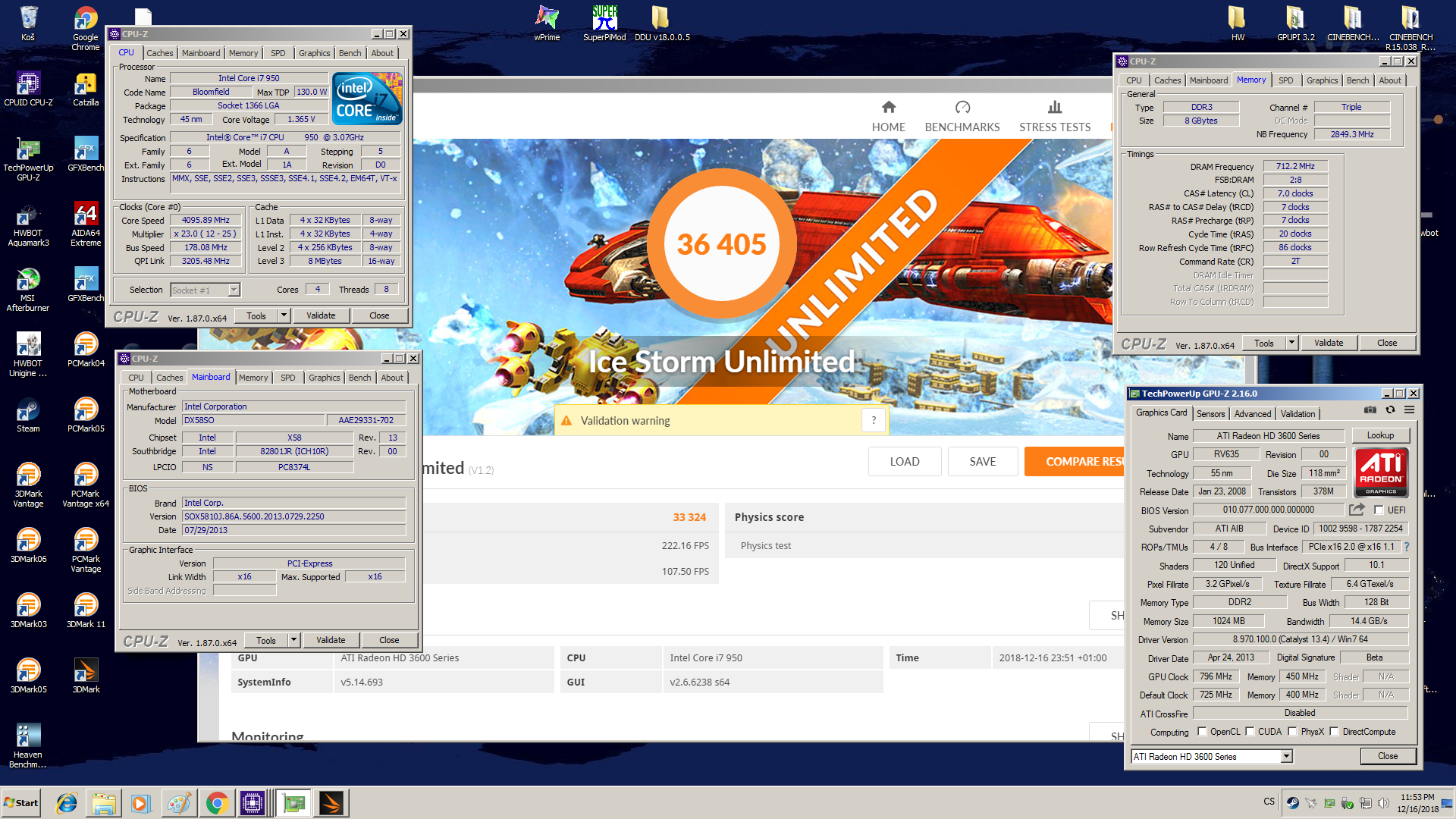Click the LOAD button in 3DMark

tap(905, 461)
